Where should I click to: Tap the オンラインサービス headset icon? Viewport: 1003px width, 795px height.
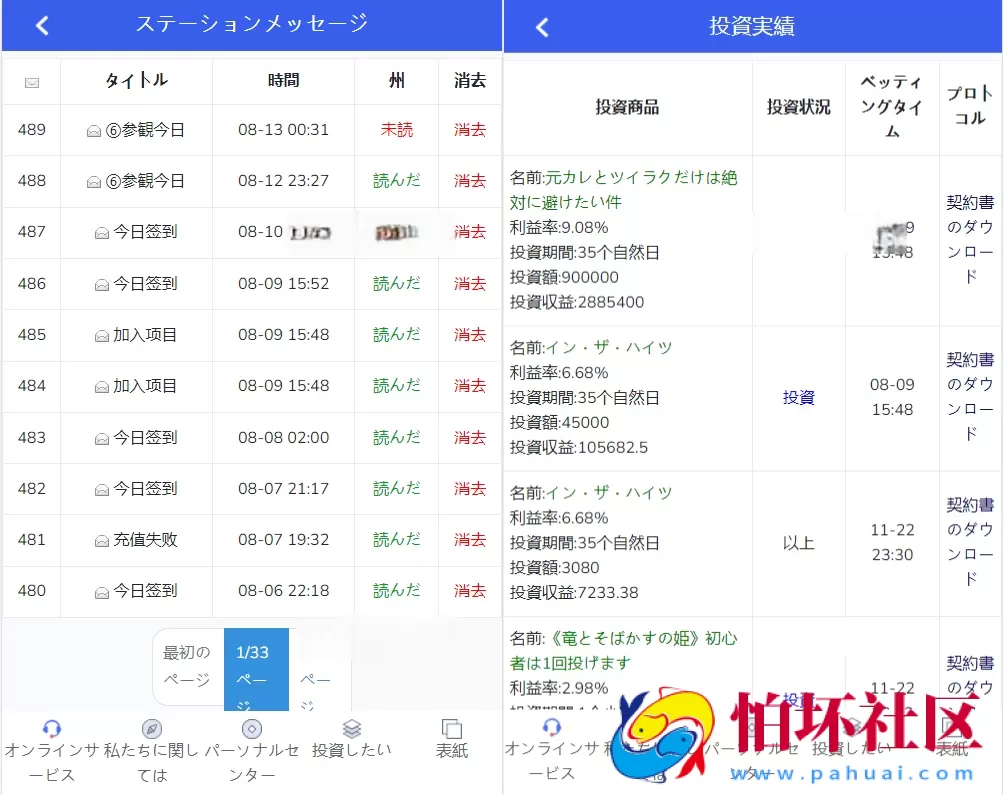click(x=52, y=728)
